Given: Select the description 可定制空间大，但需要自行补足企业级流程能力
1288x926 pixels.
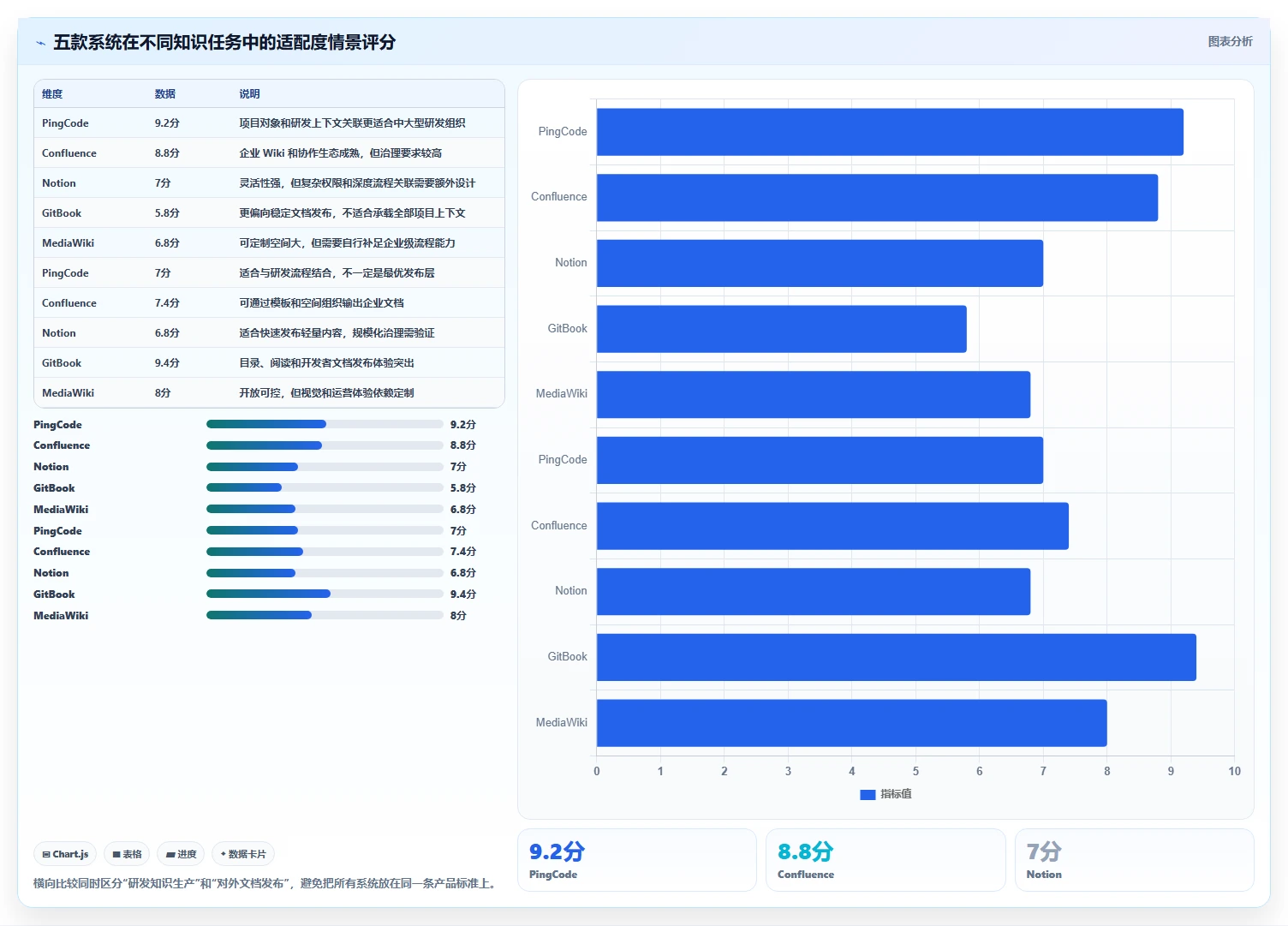Looking at the screenshot, I should click(x=347, y=243).
